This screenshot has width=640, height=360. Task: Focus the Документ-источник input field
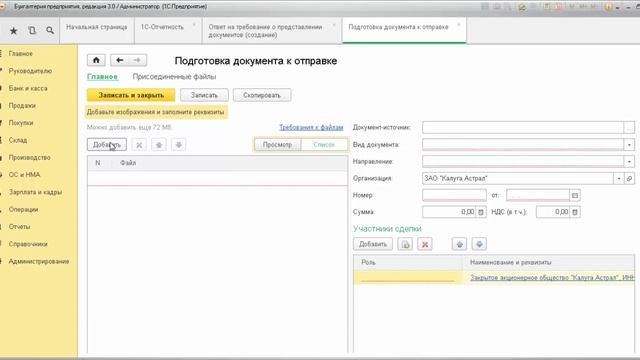coord(523,128)
